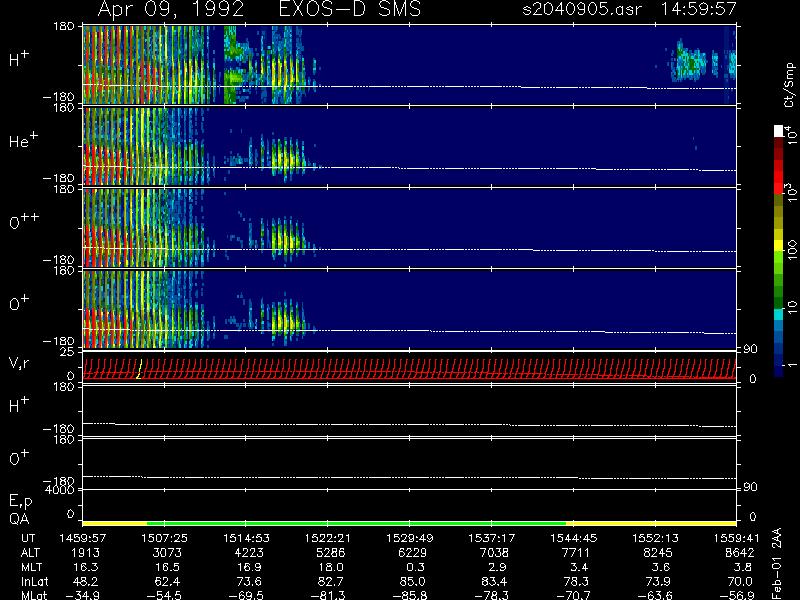The height and width of the screenshot is (600, 800).
Task: Click the UT value "1559:41"
Action: pyautogui.click(x=737, y=538)
